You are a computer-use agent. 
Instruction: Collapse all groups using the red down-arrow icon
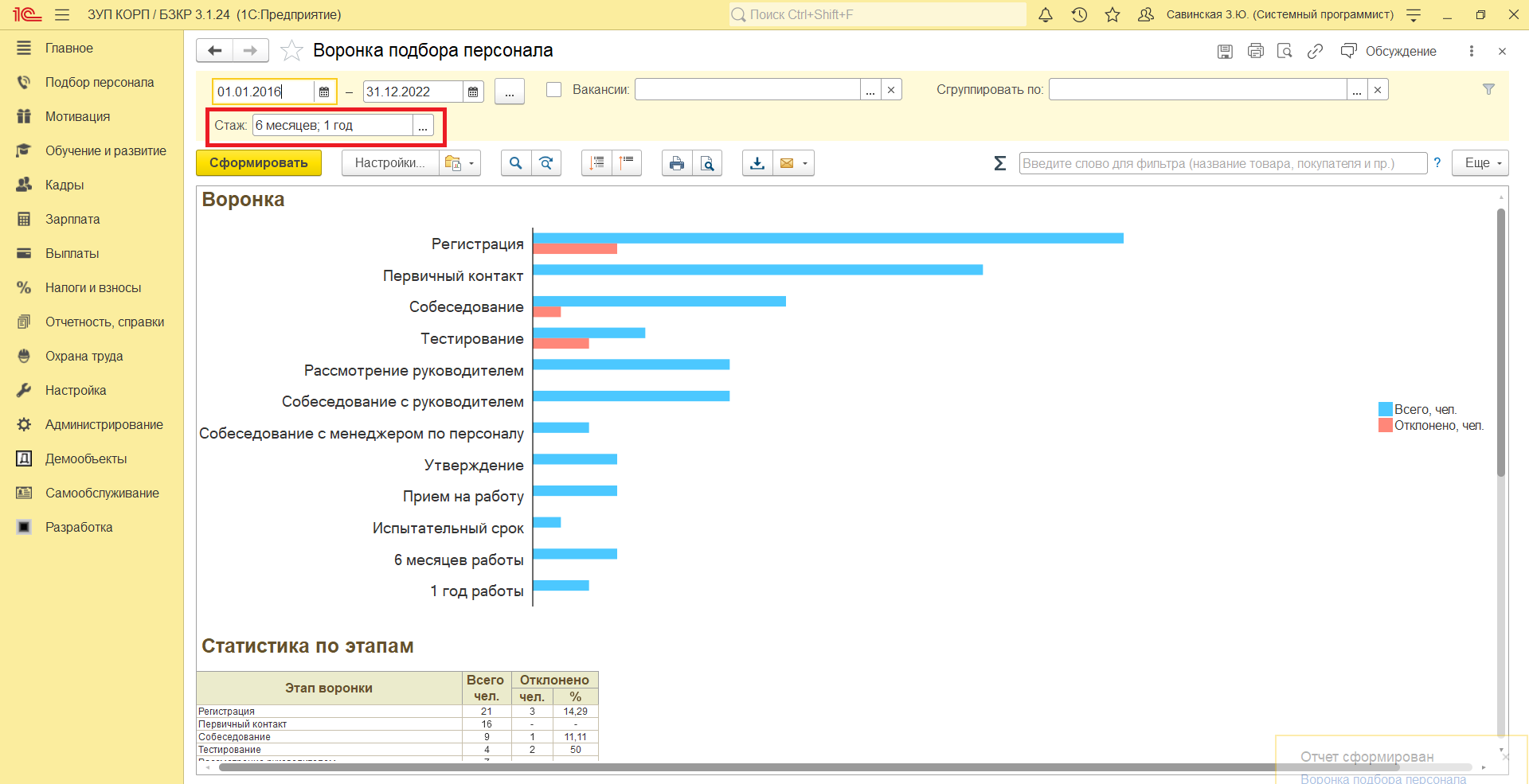pos(596,163)
